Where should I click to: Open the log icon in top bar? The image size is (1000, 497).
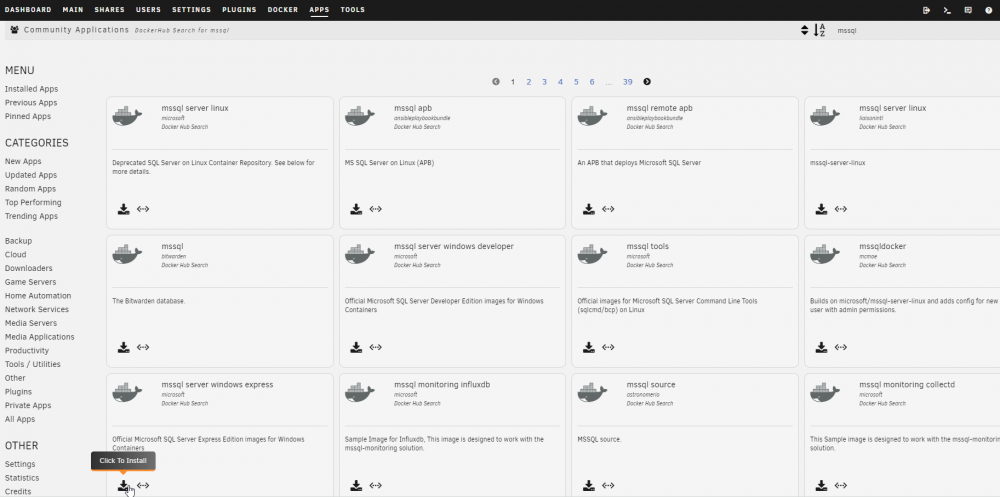(967, 10)
